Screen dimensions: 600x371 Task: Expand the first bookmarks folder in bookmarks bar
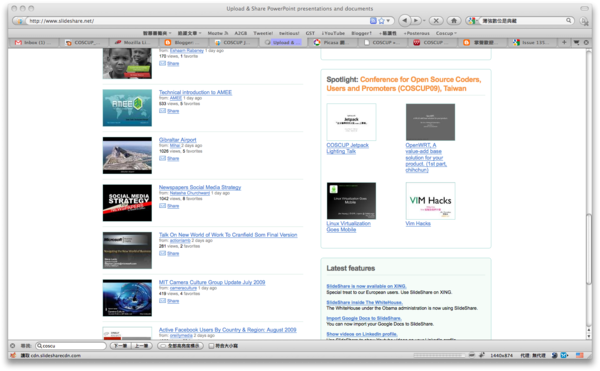(x=157, y=33)
